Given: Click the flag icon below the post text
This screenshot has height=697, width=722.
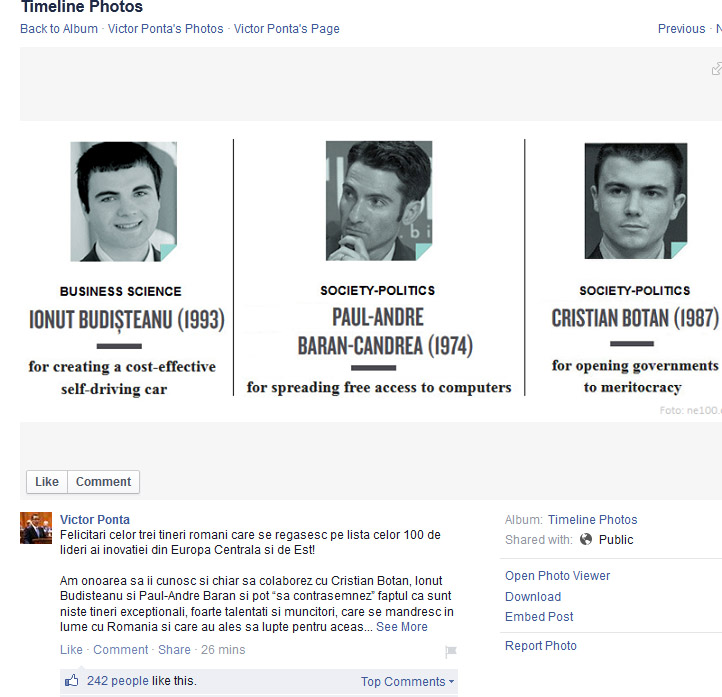Looking at the screenshot, I should (450, 652).
